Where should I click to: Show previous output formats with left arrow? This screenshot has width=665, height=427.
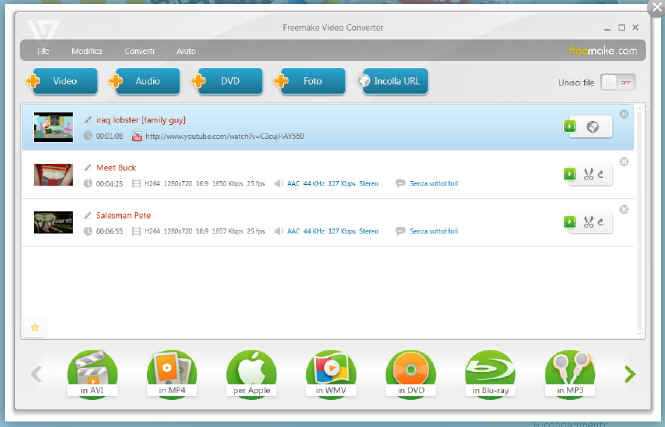36,374
